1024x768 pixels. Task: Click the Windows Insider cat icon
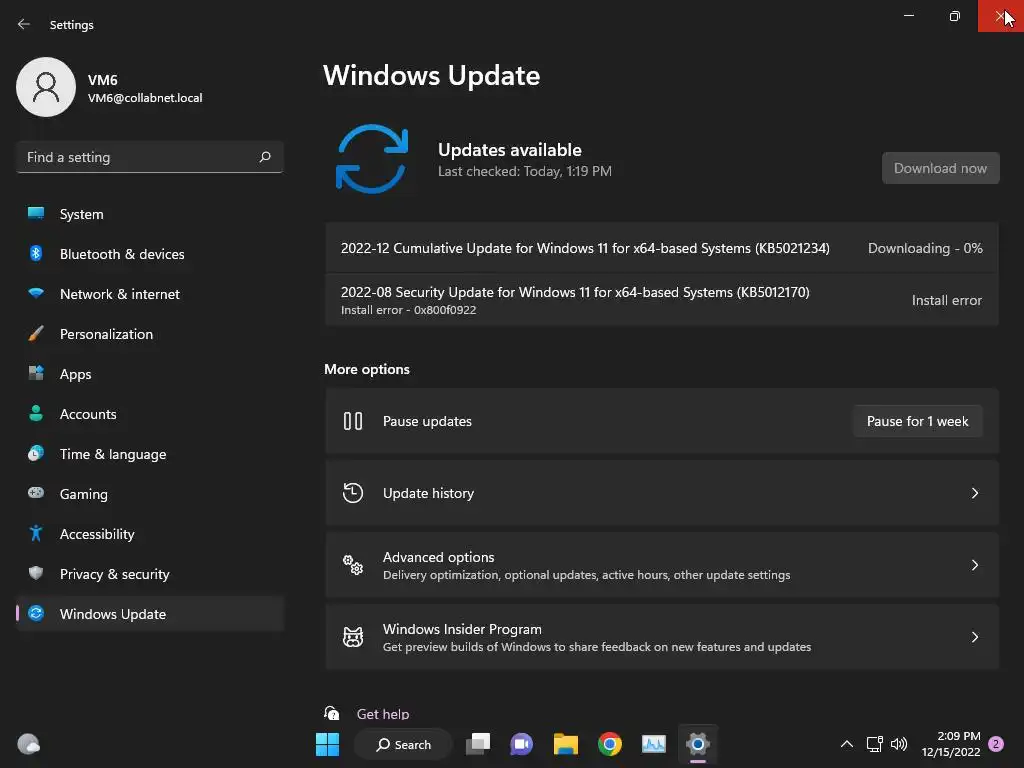click(x=353, y=637)
